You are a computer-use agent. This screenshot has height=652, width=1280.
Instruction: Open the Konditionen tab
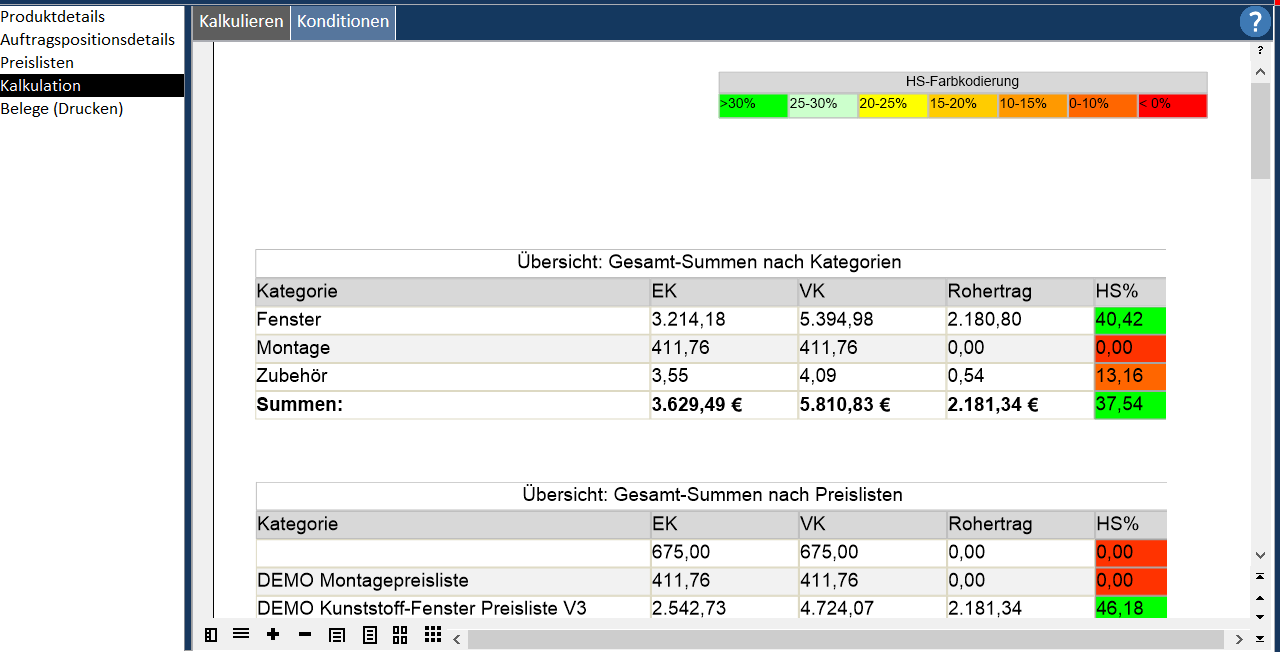coord(343,22)
